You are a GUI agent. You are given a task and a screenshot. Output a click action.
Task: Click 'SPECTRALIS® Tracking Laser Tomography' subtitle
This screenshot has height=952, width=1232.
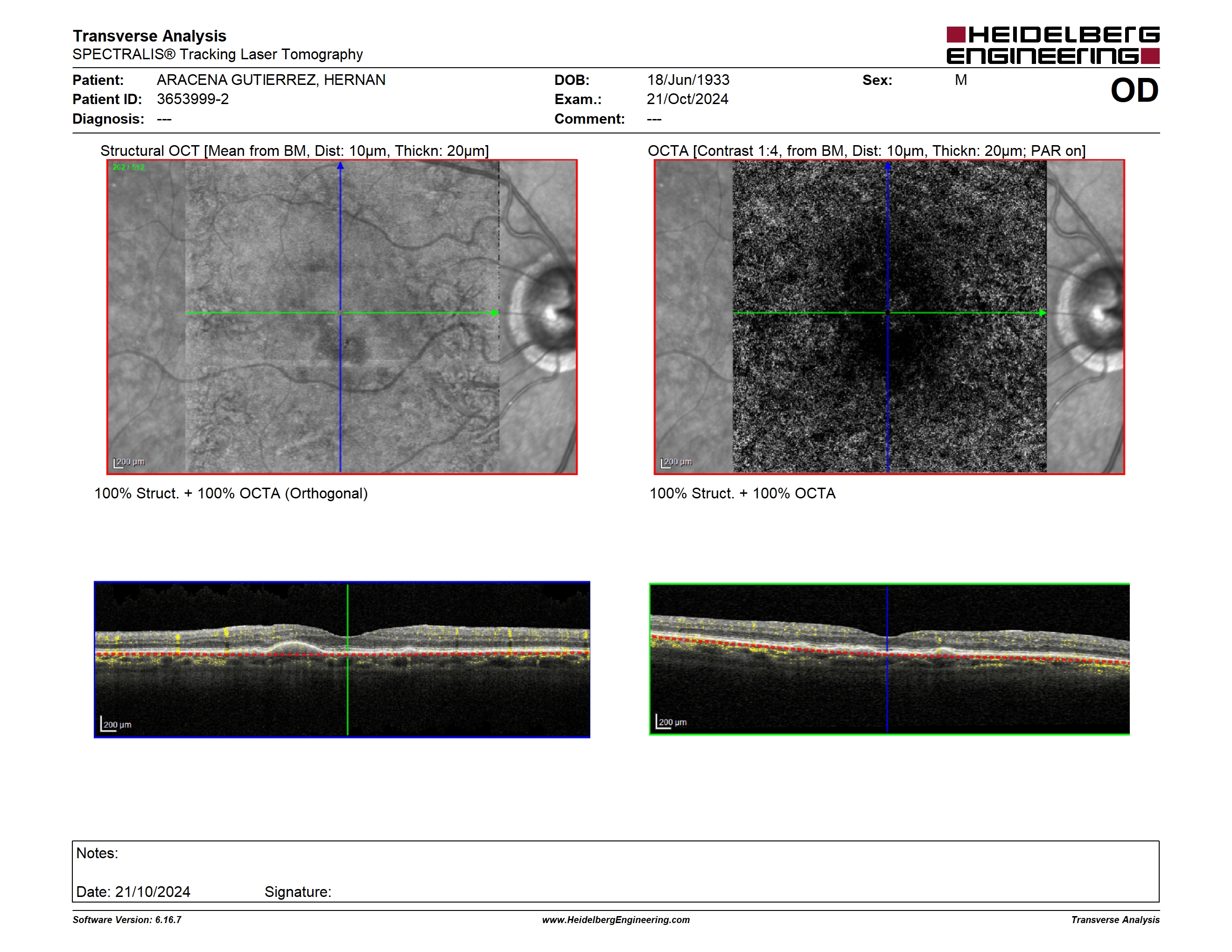[x=217, y=54]
